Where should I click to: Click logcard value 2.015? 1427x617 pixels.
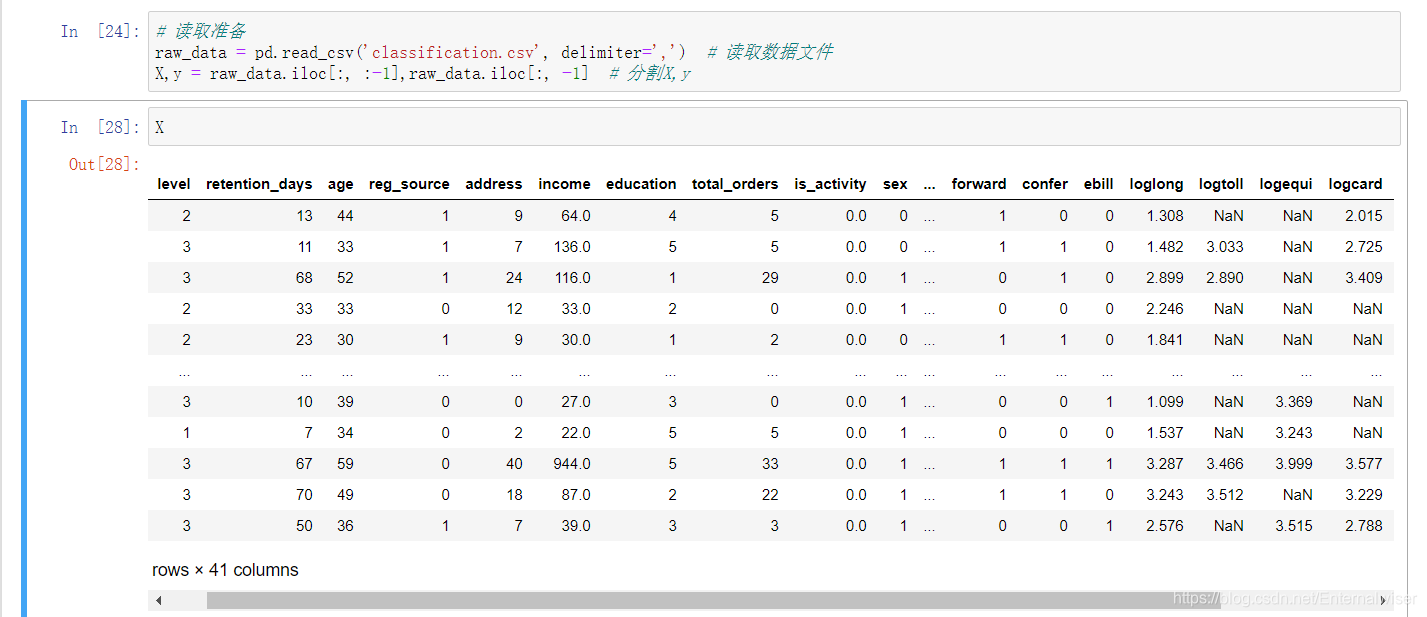click(x=1364, y=216)
